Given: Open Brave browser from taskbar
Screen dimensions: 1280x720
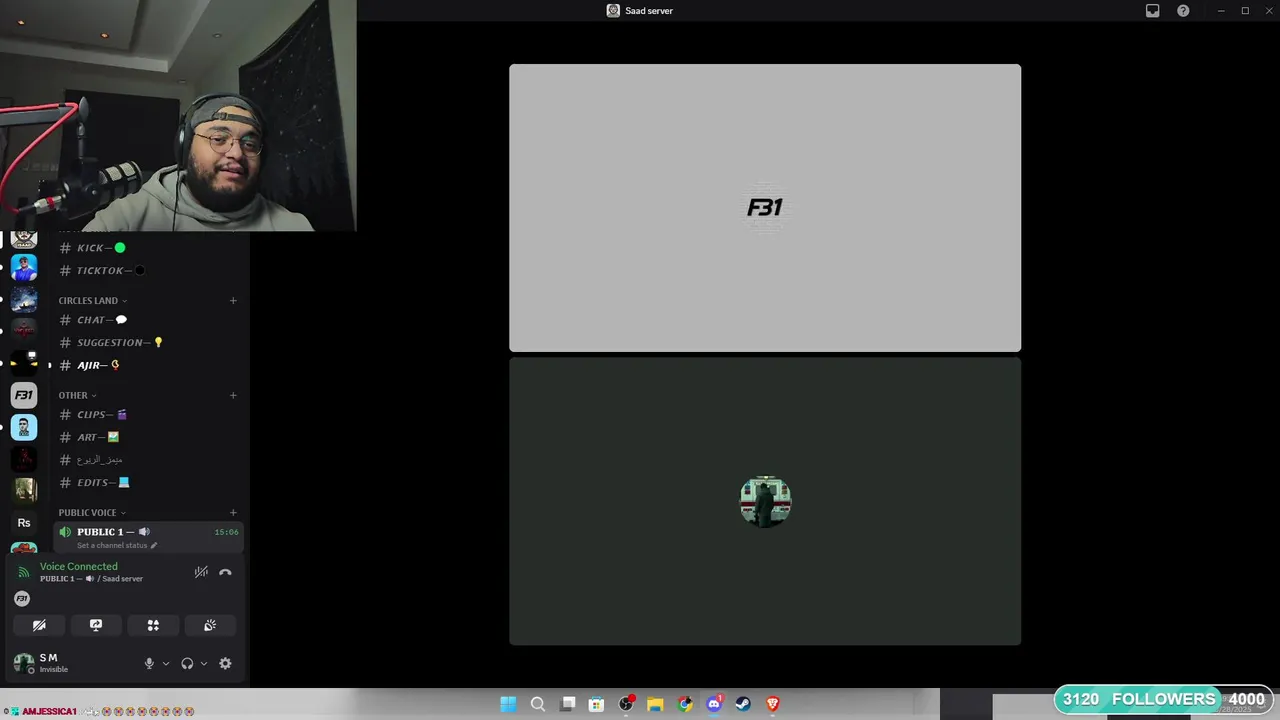Looking at the screenshot, I should tap(773, 704).
